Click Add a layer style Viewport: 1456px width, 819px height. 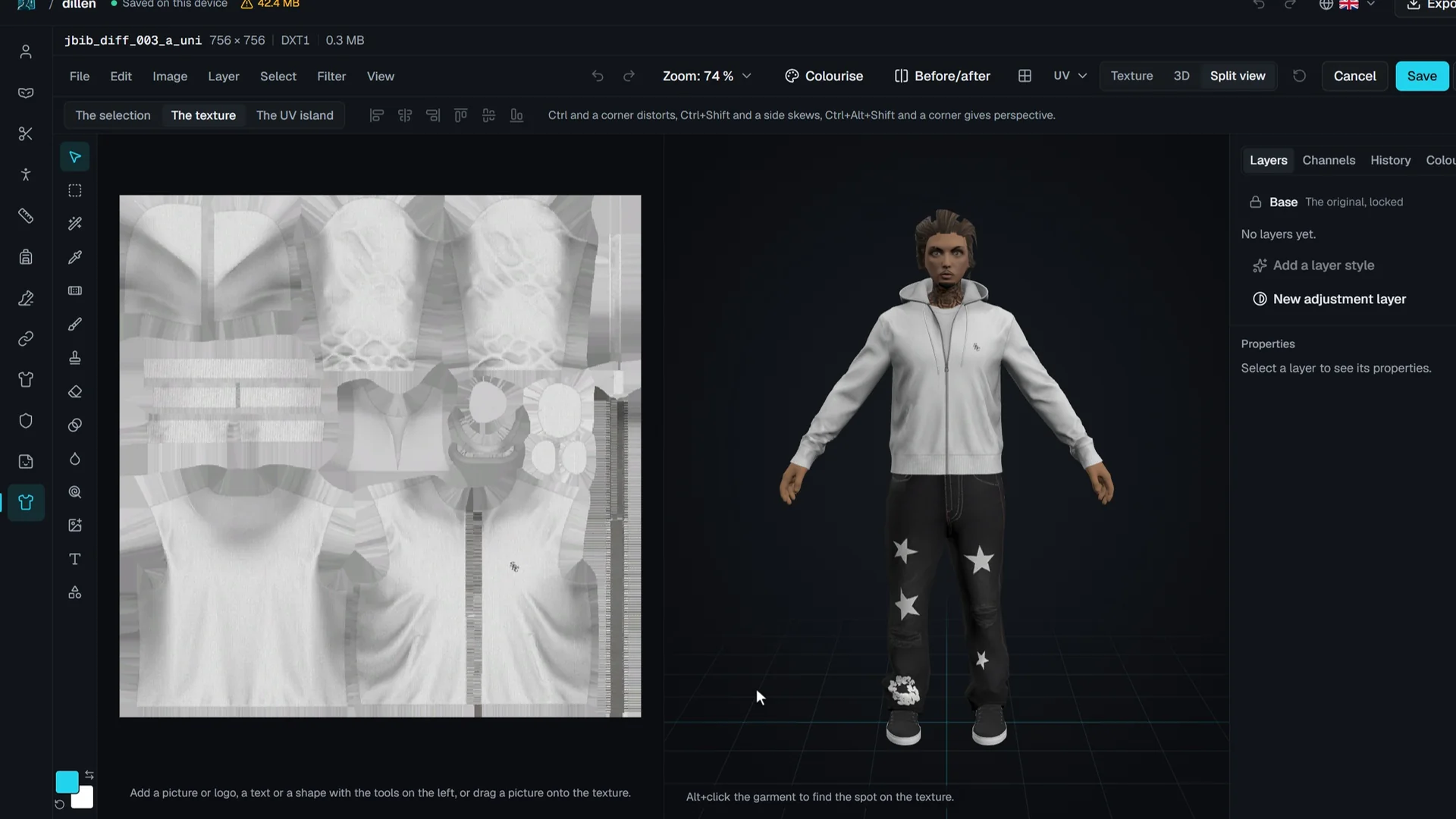[x=1313, y=265]
